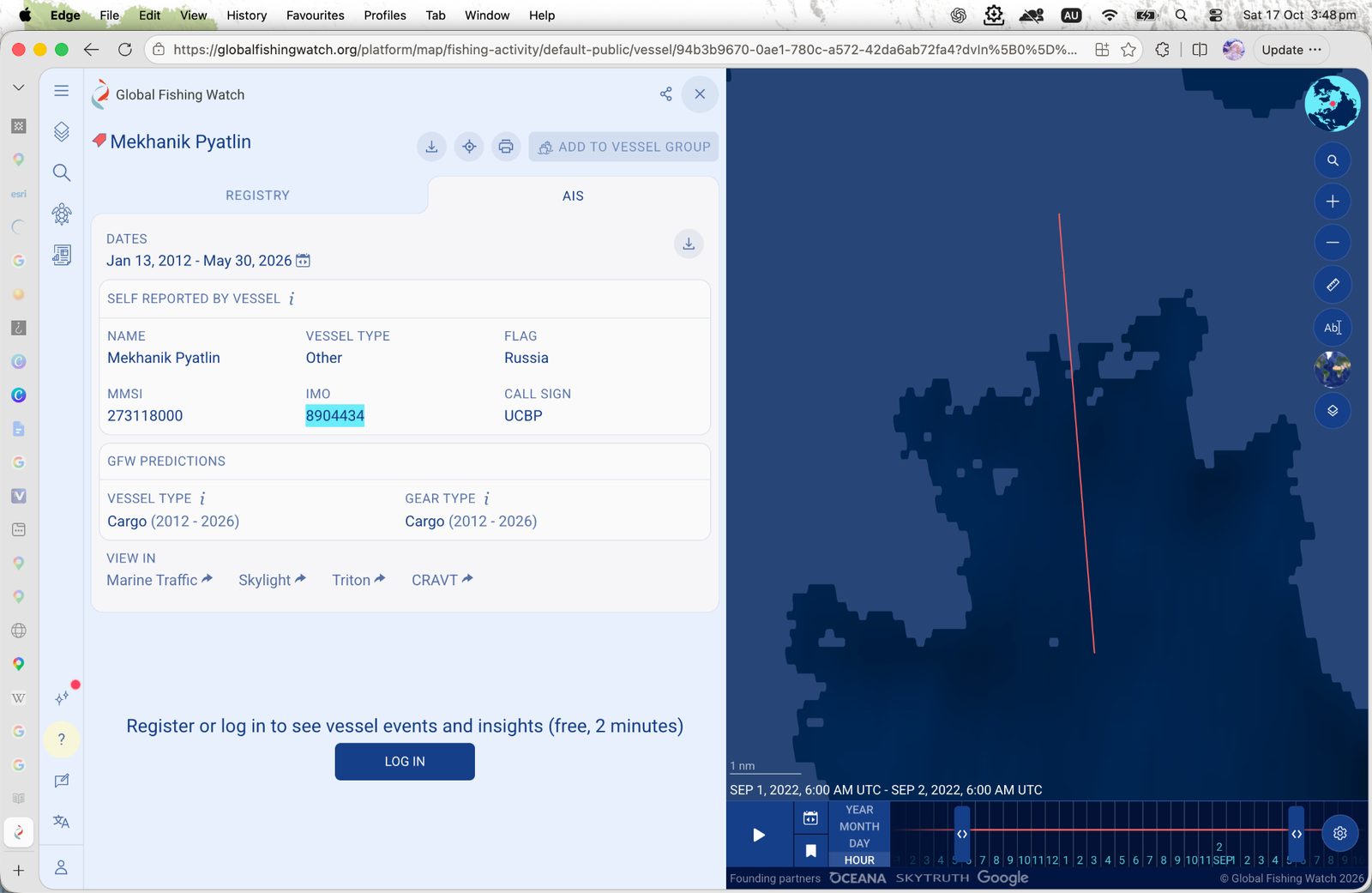Open the user profile icon
This screenshot has width=1372, height=893.
tap(61, 867)
